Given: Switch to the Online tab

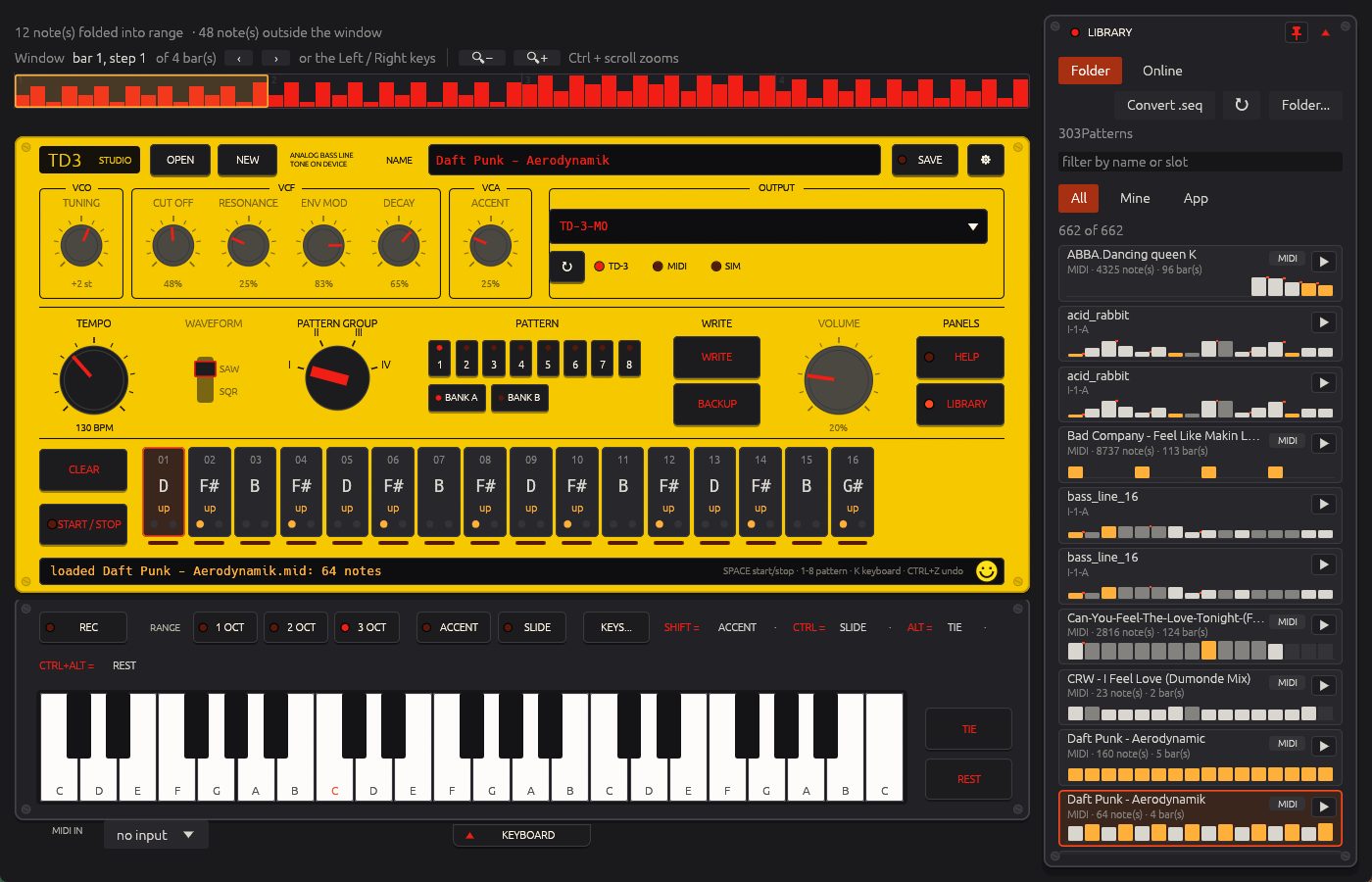Looking at the screenshot, I should 1162,71.
